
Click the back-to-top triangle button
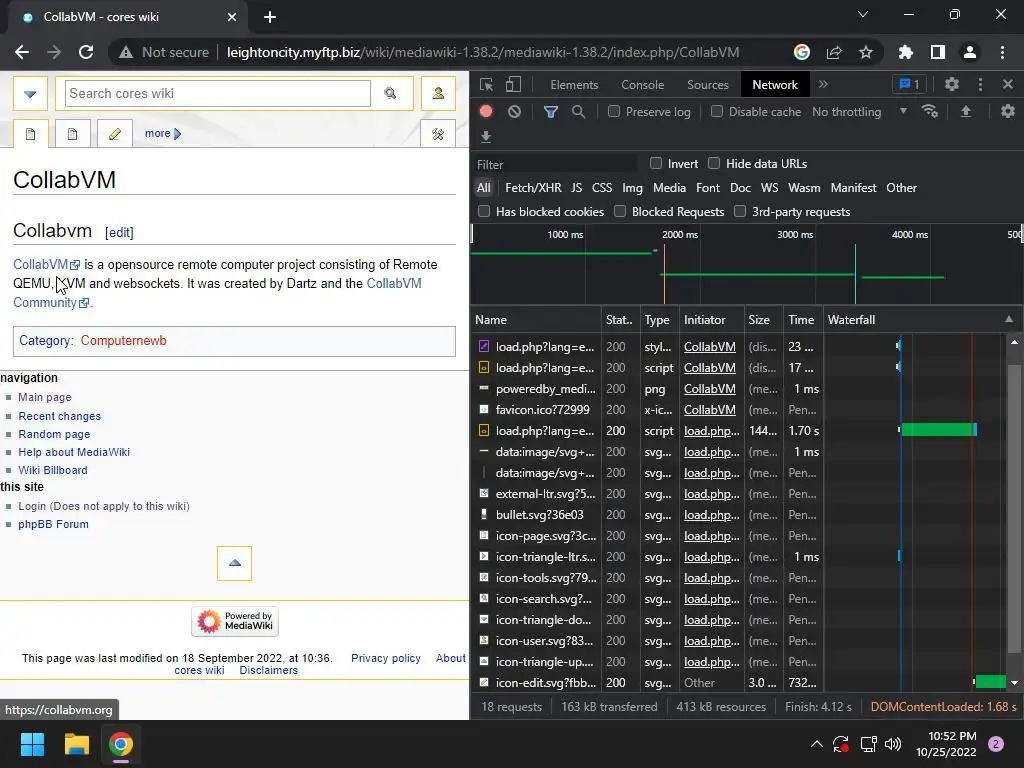[234, 563]
